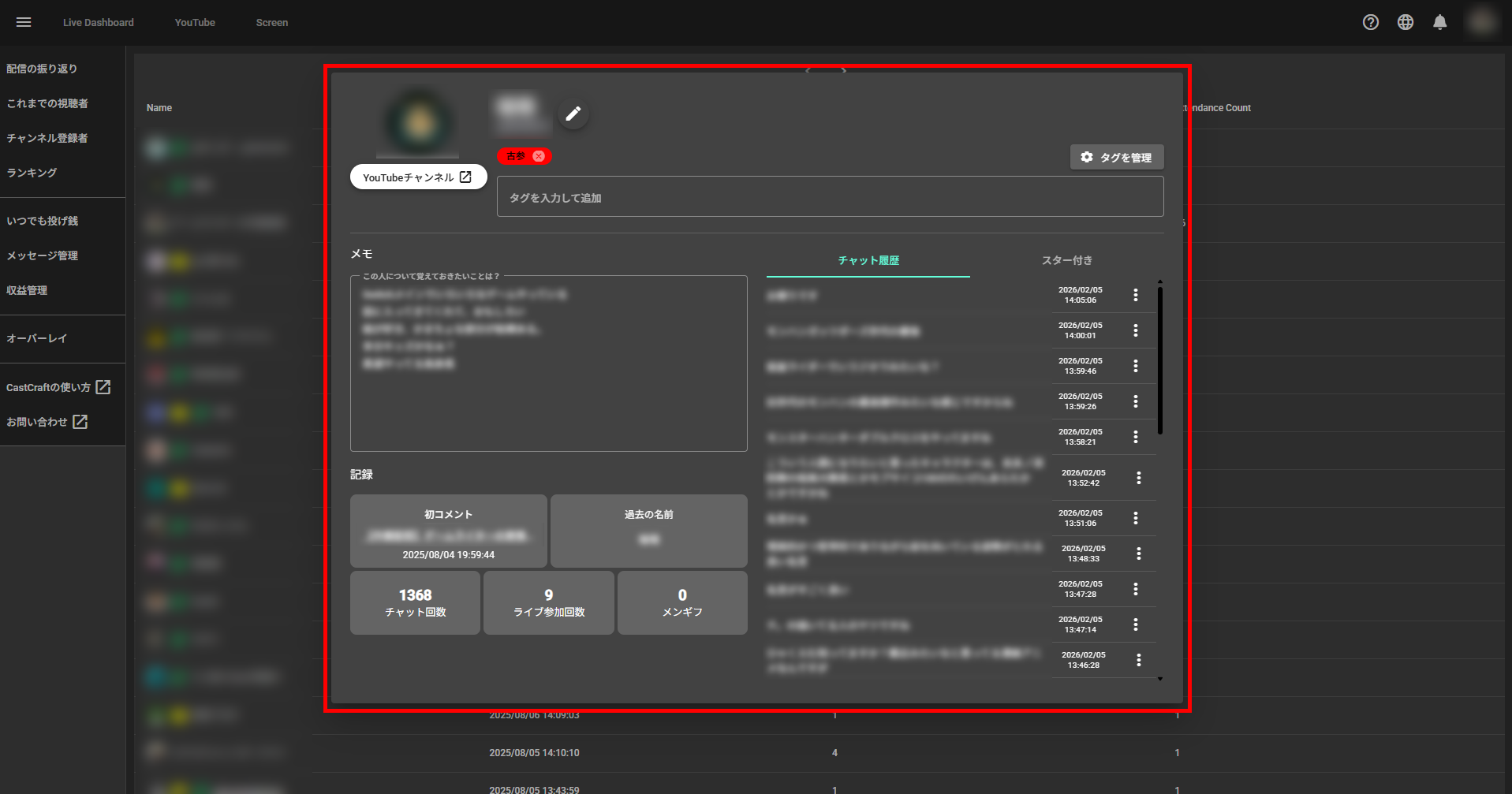Click the help question mark icon
Screen dimensions: 1512x794
(1370, 22)
